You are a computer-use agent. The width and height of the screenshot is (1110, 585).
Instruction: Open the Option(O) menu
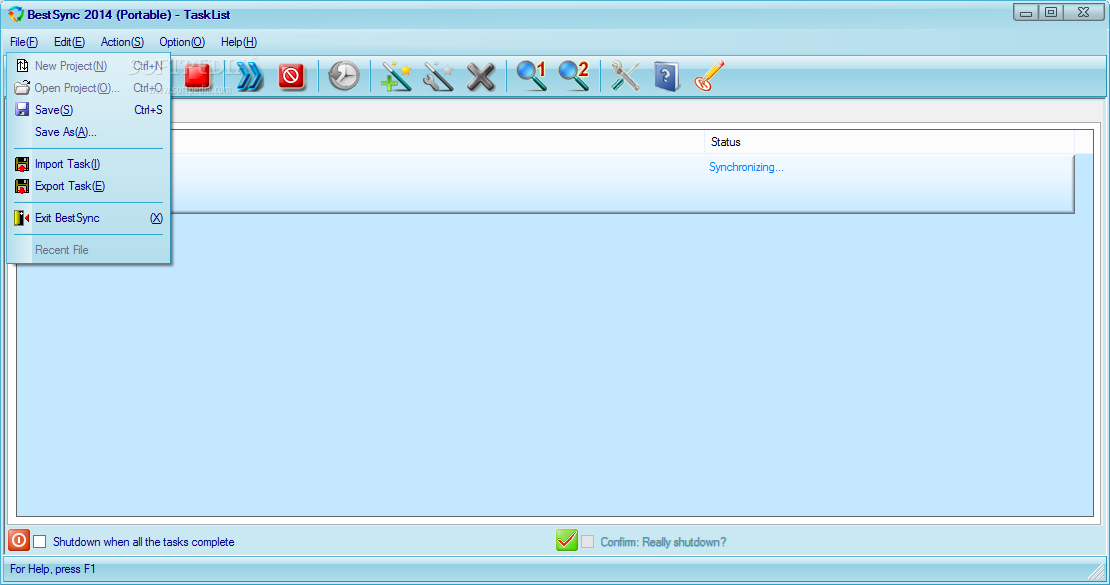click(182, 42)
